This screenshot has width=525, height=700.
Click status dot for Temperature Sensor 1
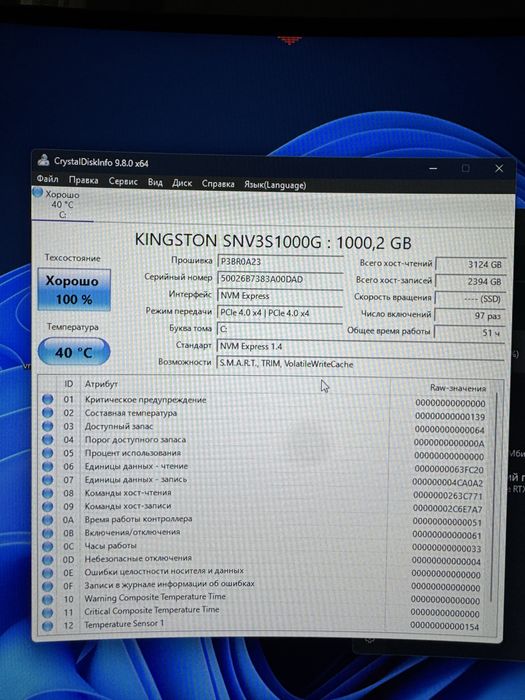(48, 626)
